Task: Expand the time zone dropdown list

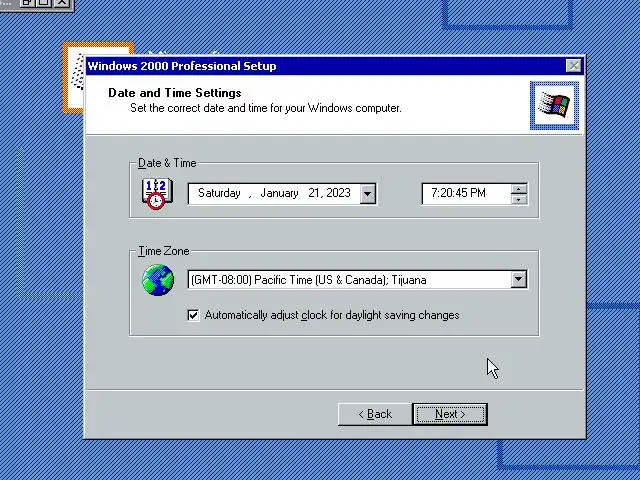Action: click(518, 280)
